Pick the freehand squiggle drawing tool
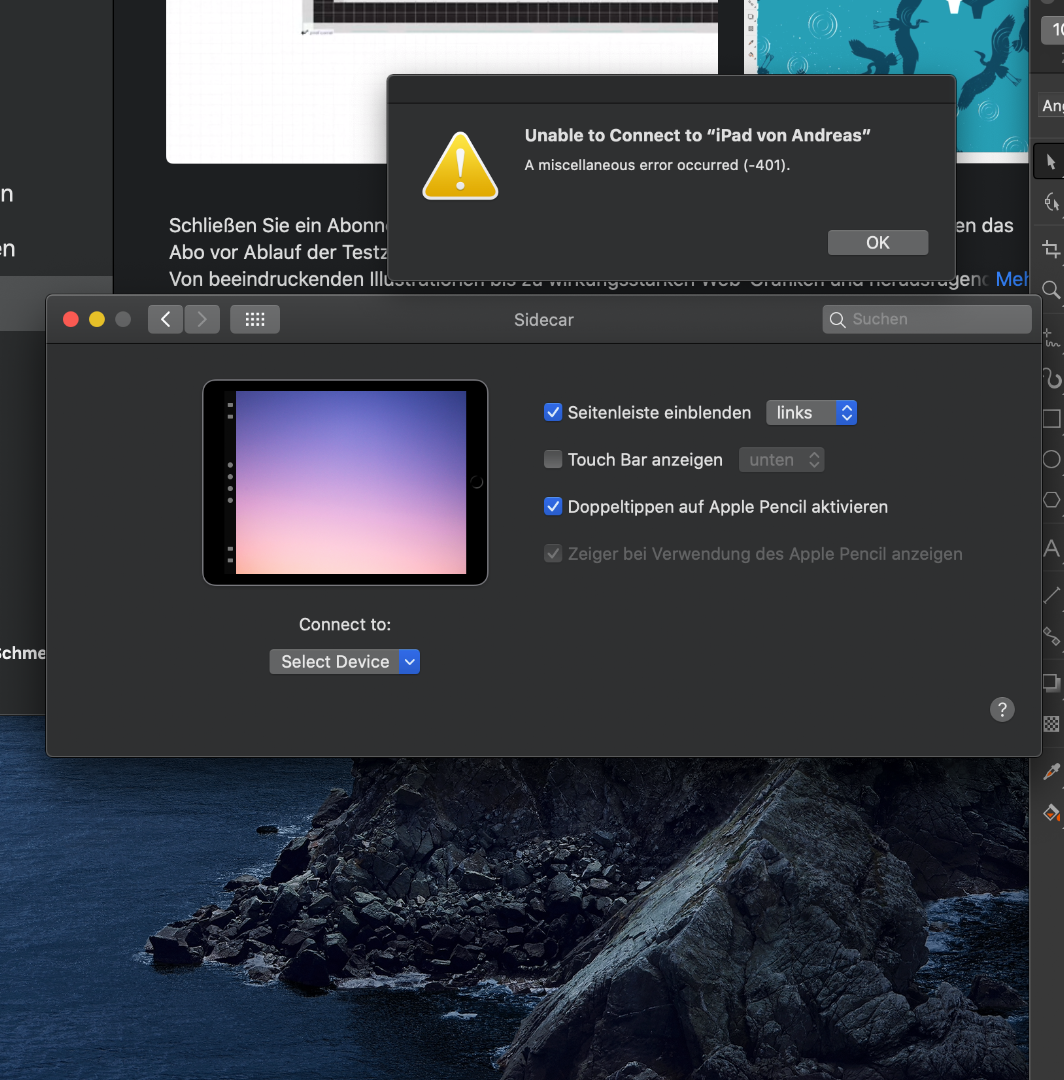This screenshot has height=1080, width=1064. pyautogui.click(x=1052, y=338)
